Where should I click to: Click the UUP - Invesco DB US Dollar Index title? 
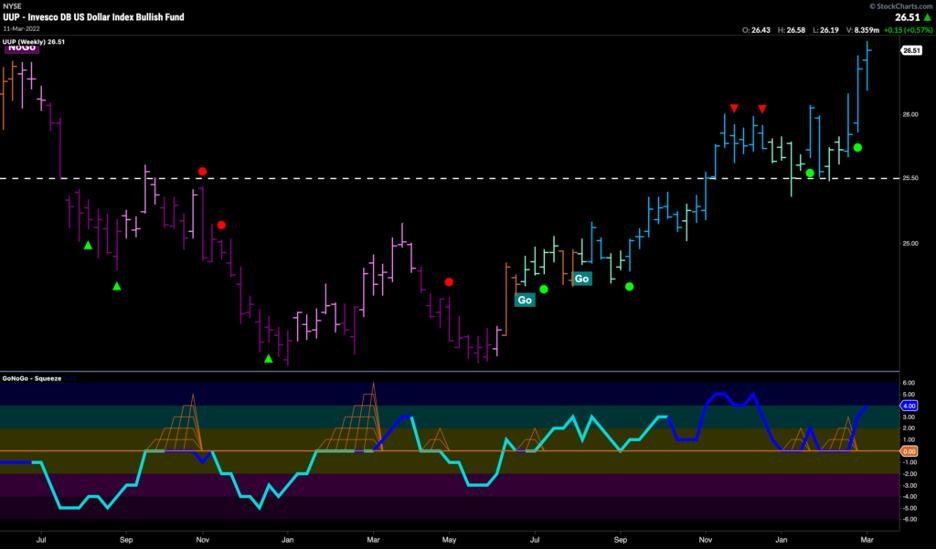93,17
